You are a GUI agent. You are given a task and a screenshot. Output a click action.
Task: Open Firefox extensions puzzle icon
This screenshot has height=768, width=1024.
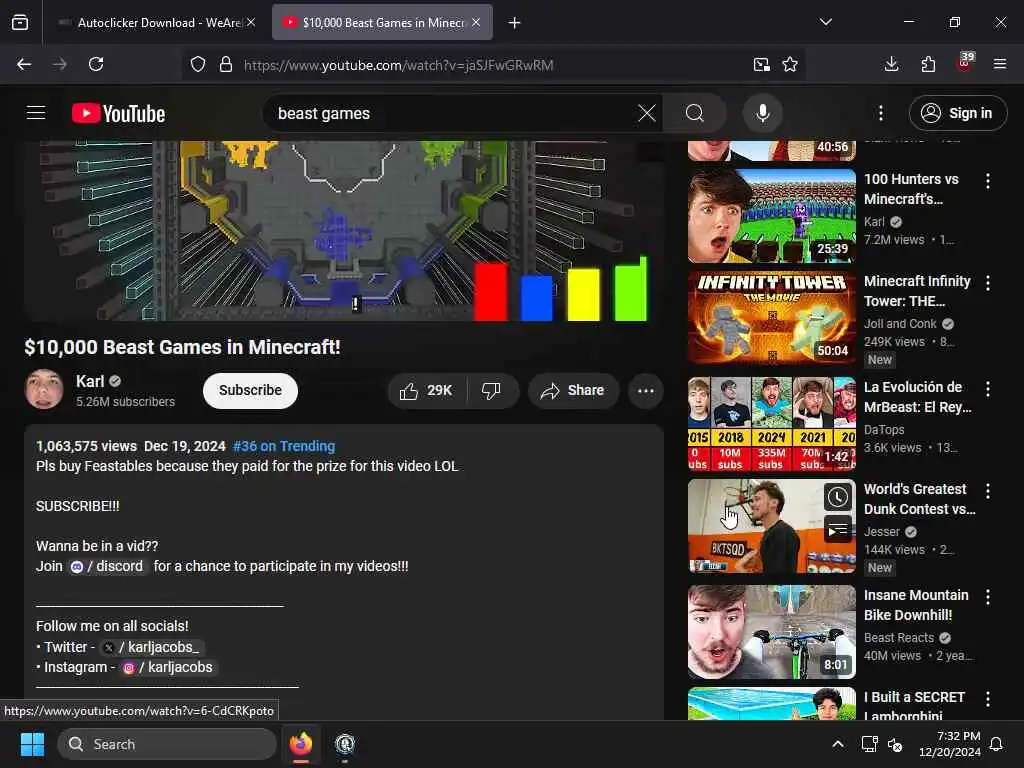pos(928,64)
